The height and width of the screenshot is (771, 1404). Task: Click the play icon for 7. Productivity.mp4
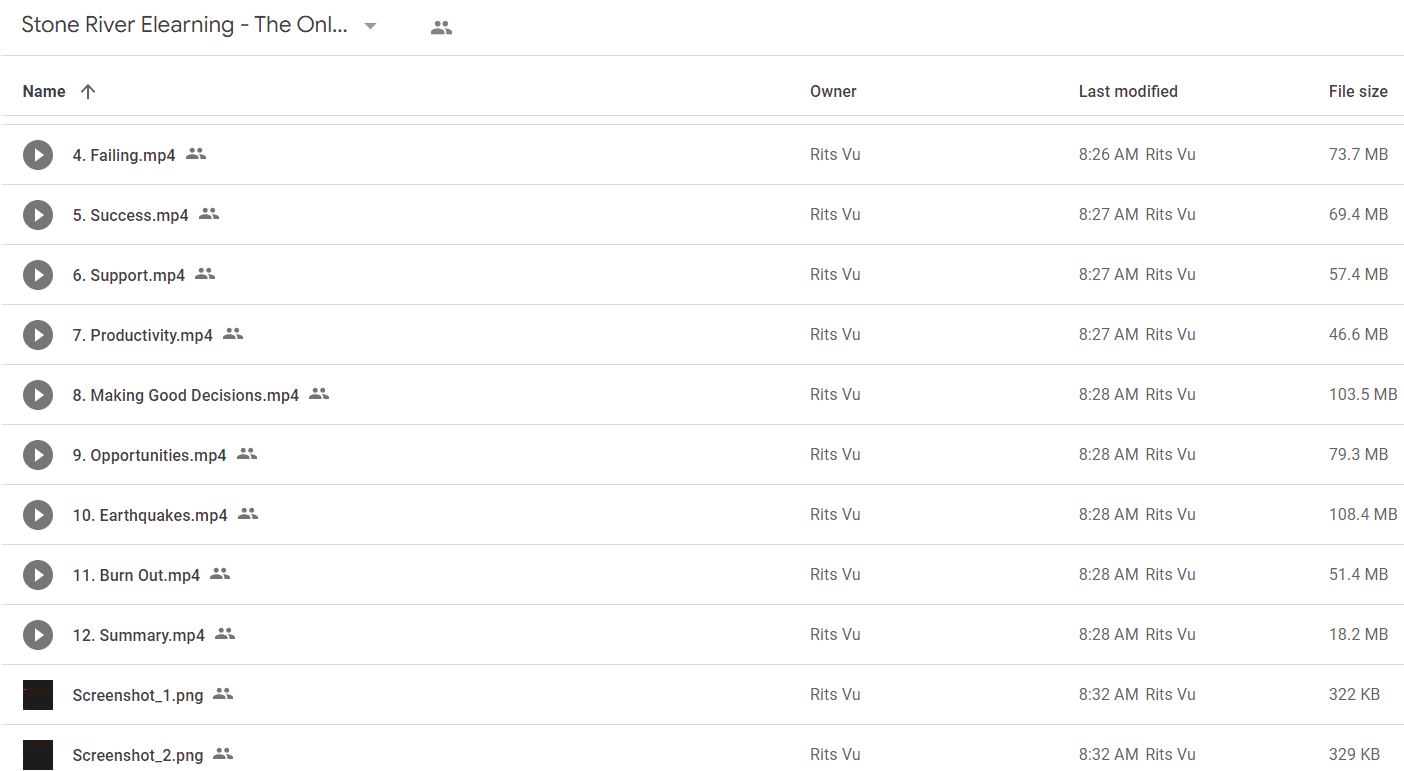[38, 335]
